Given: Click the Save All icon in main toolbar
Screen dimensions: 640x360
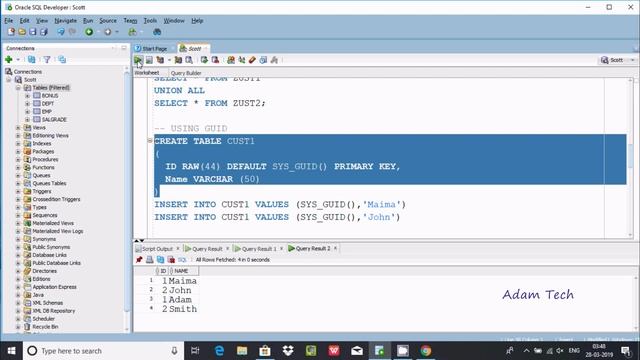Looking at the screenshot, I should point(44,32).
